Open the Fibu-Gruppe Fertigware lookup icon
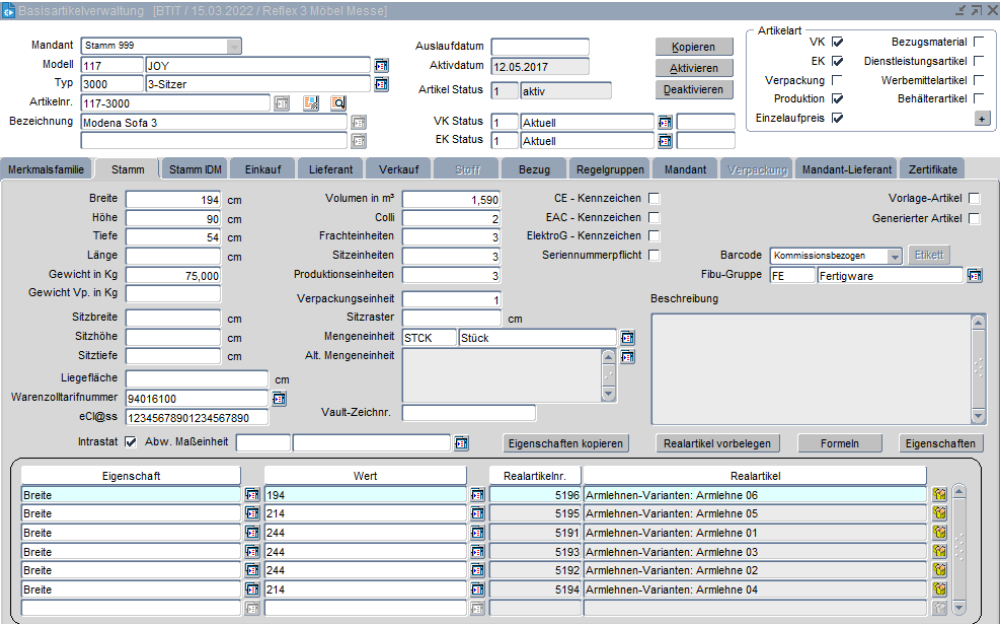The image size is (1001, 625). [974, 275]
